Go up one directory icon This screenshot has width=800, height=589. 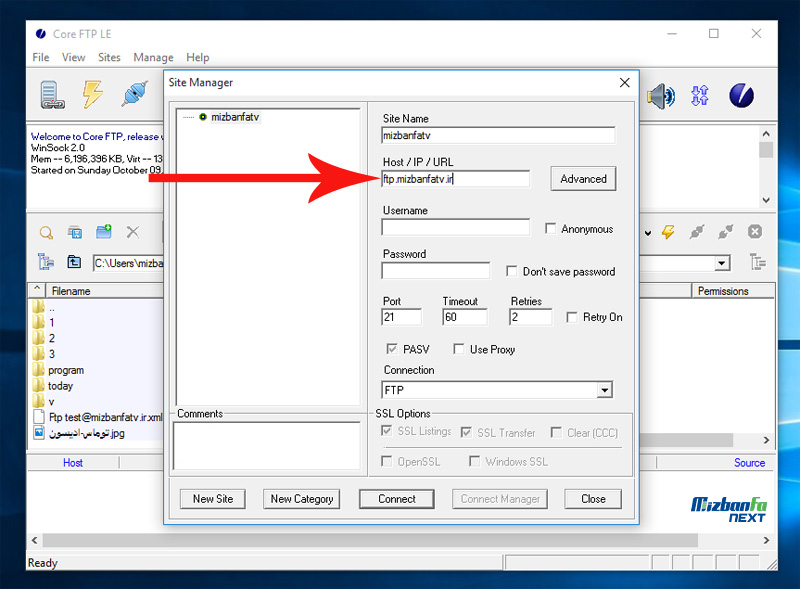(x=74, y=262)
